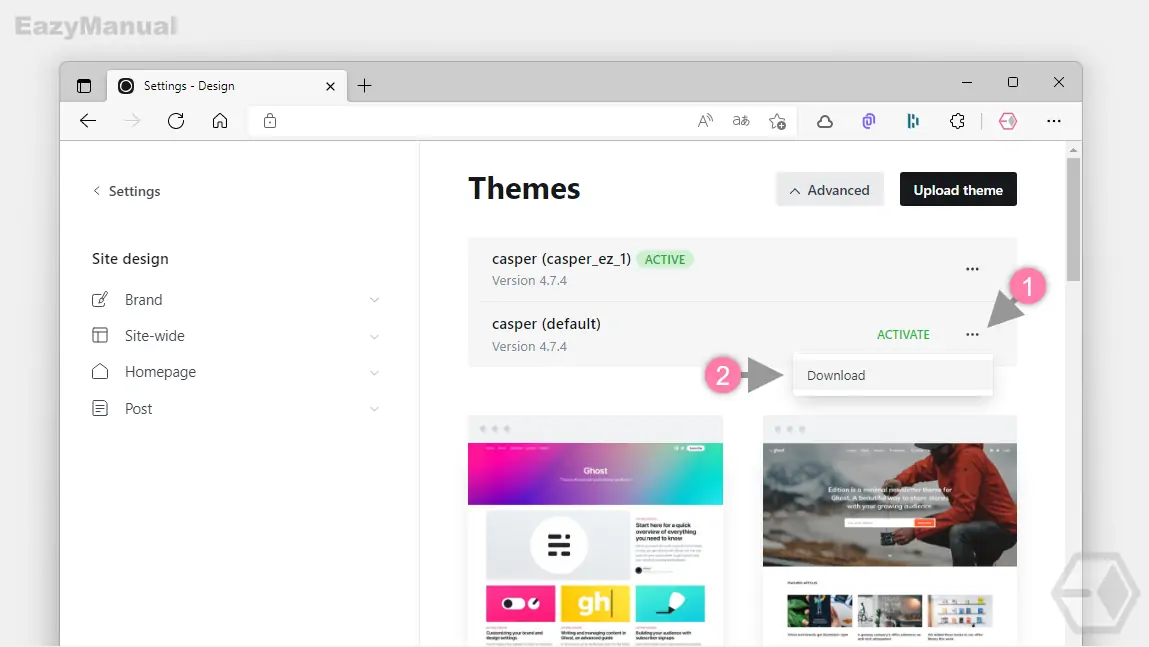
Task: Click the Site-wide layout icon
Action: [100, 336]
